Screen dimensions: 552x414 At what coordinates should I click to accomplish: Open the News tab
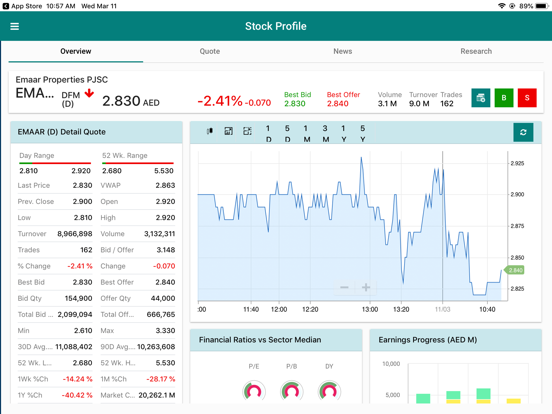343,51
